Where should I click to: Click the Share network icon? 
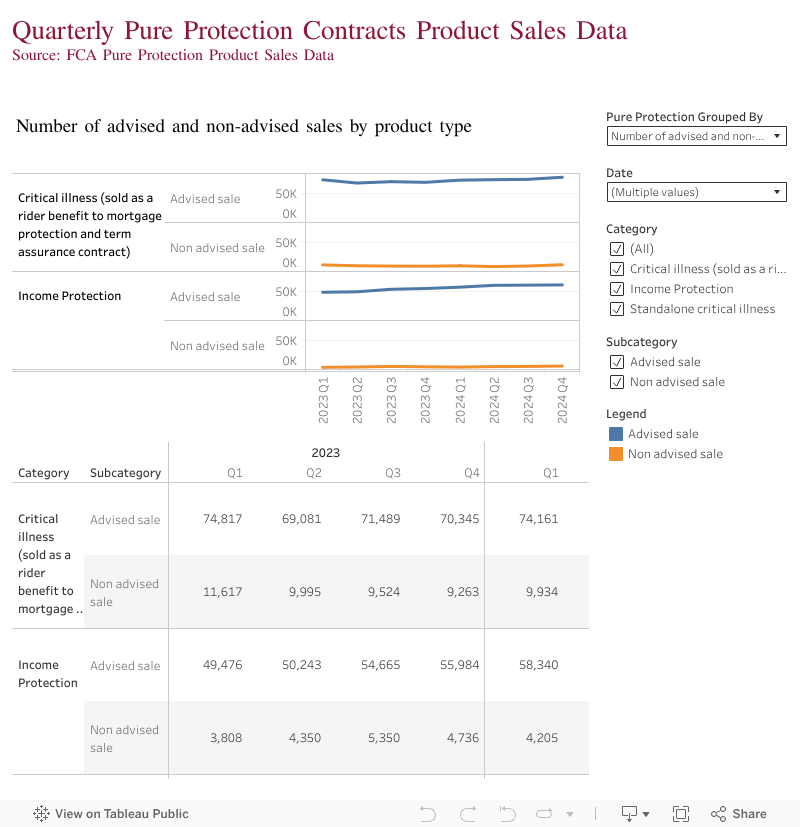(x=718, y=814)
